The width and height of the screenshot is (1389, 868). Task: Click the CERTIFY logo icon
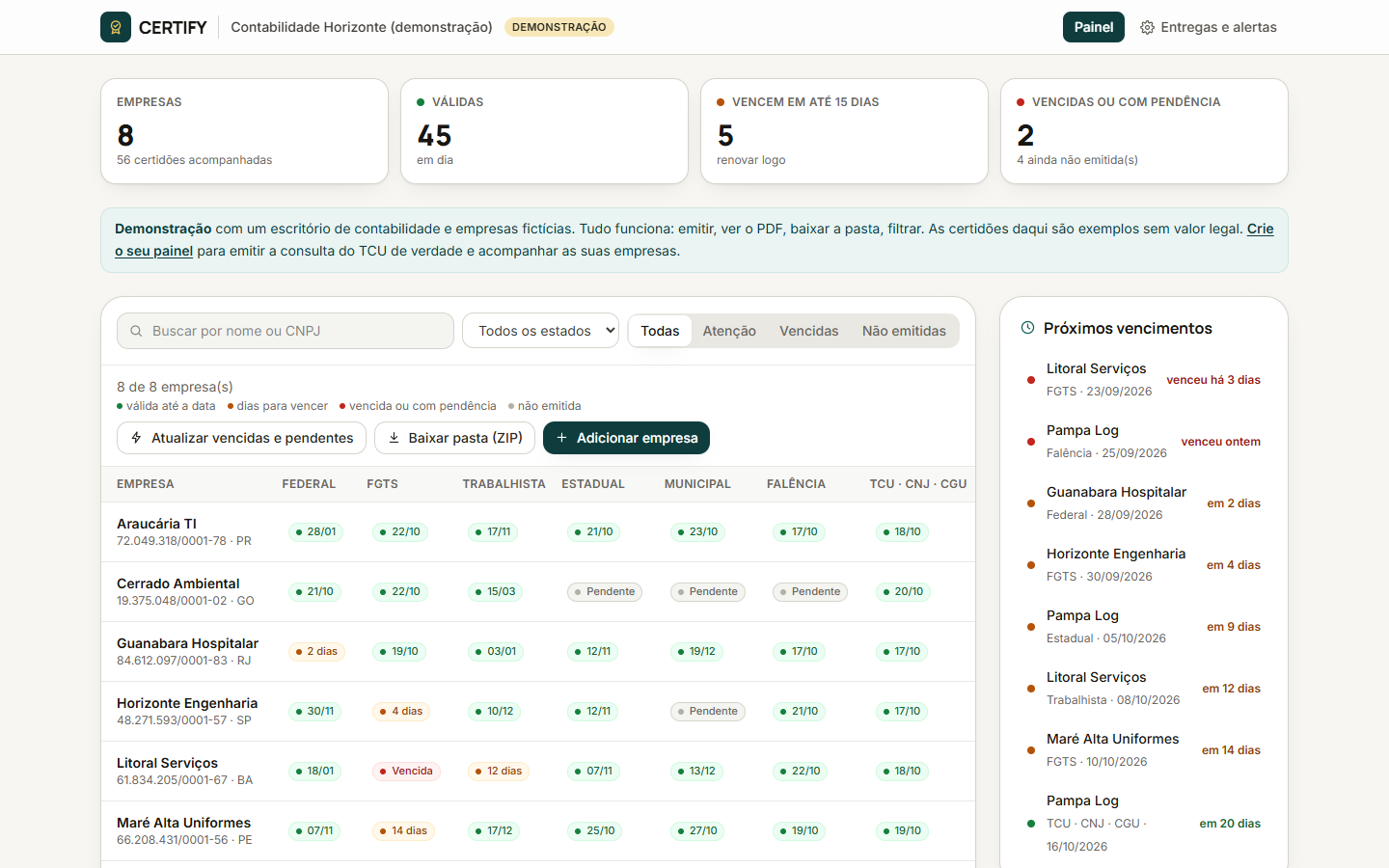coord(116,27)
